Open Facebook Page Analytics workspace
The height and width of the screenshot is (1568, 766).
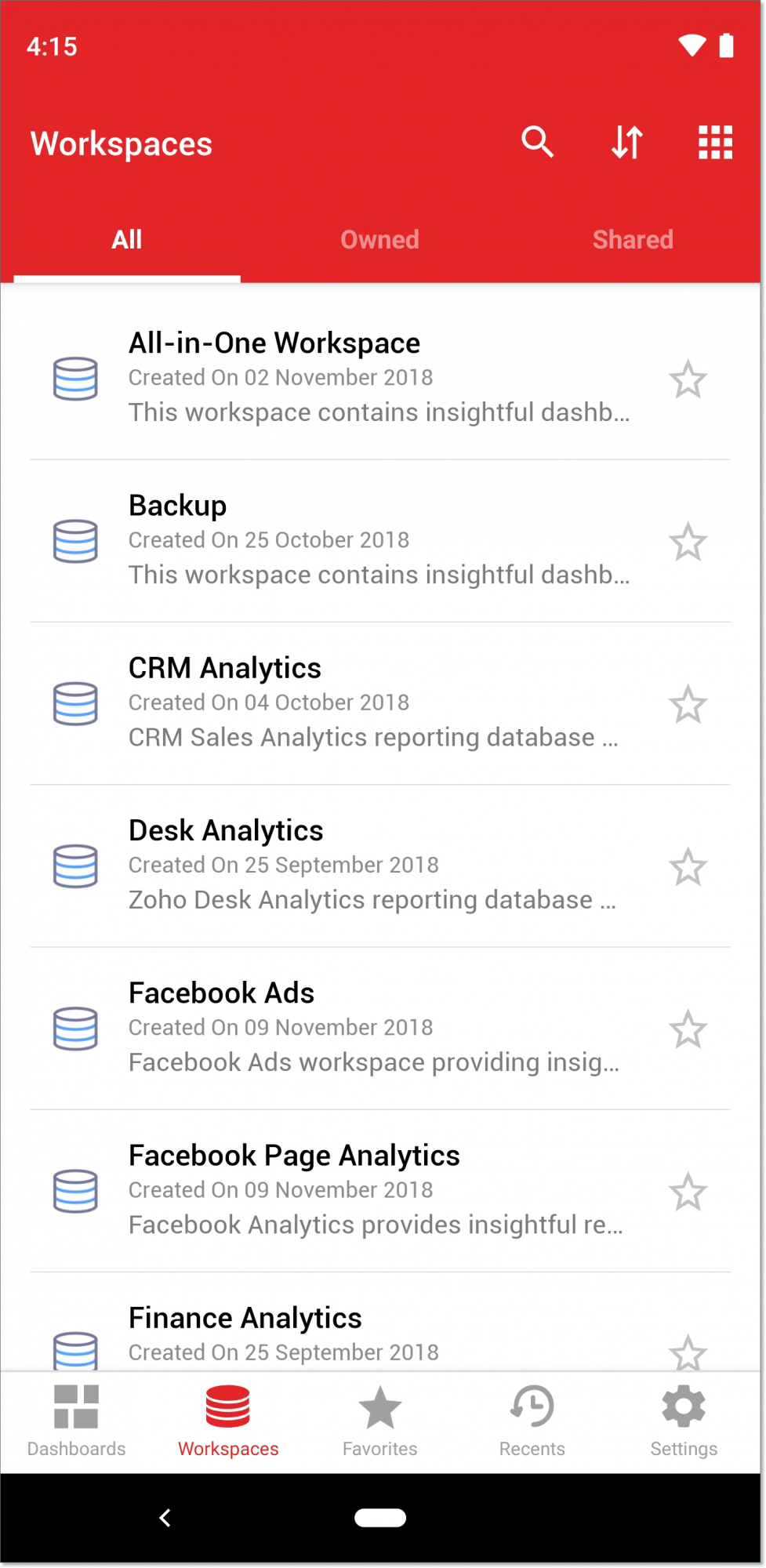coord(380,1190)
